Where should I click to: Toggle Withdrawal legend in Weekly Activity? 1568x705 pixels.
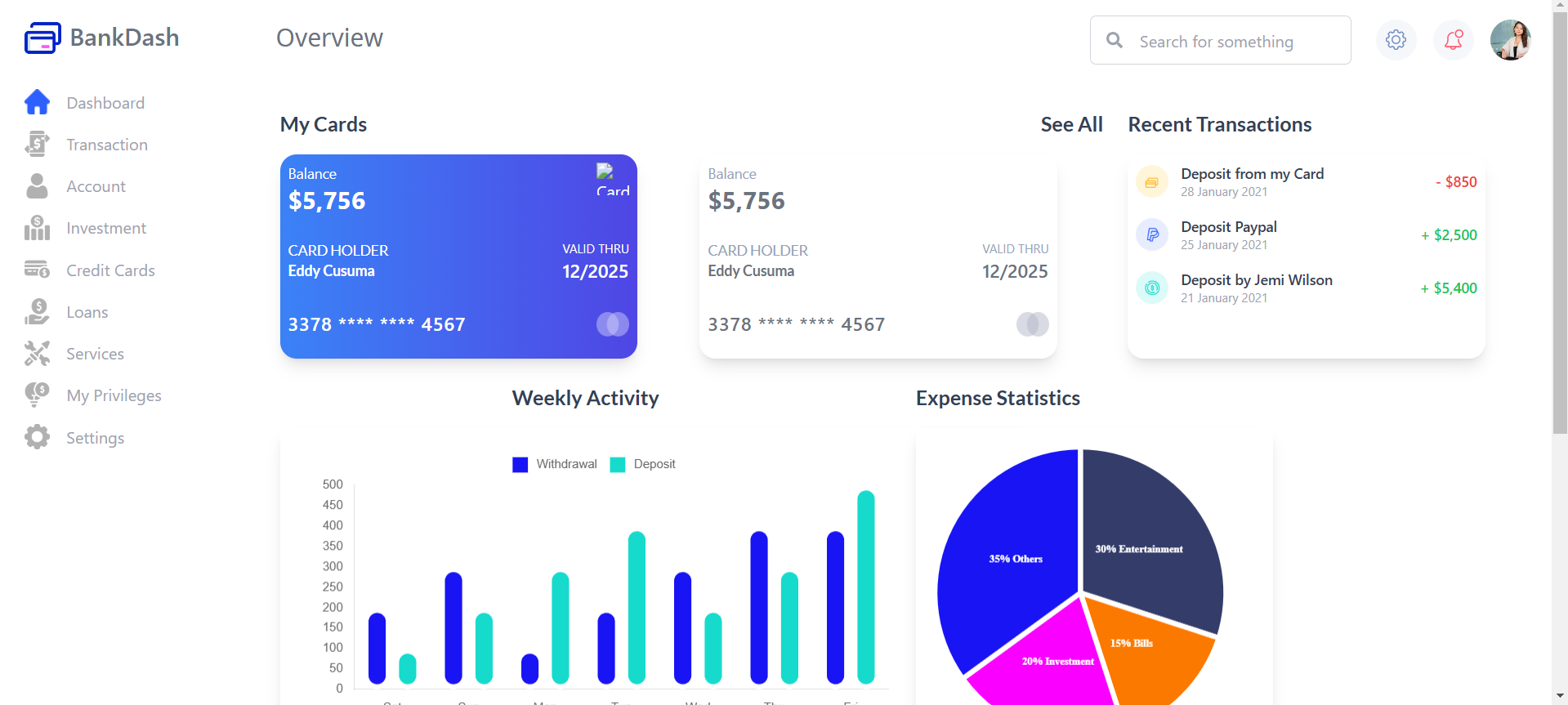(555, 464)
